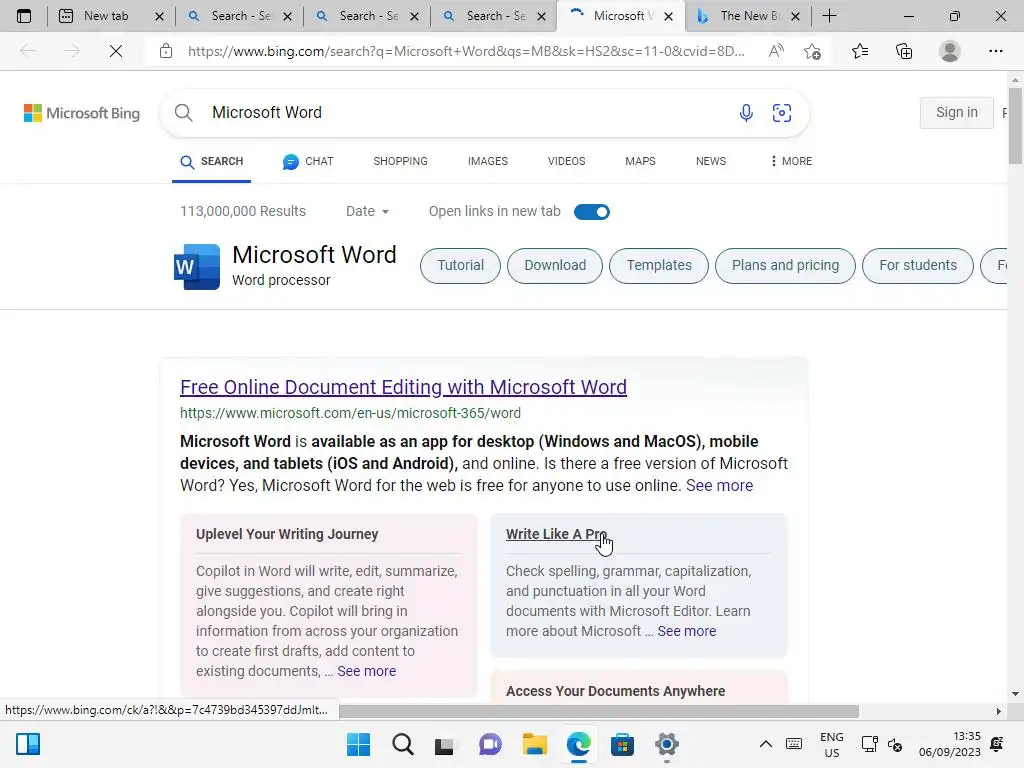Open the browser profile avatar
This screenshot has width=1024, height=768.
pyautogui.click(x=950, y=51)
